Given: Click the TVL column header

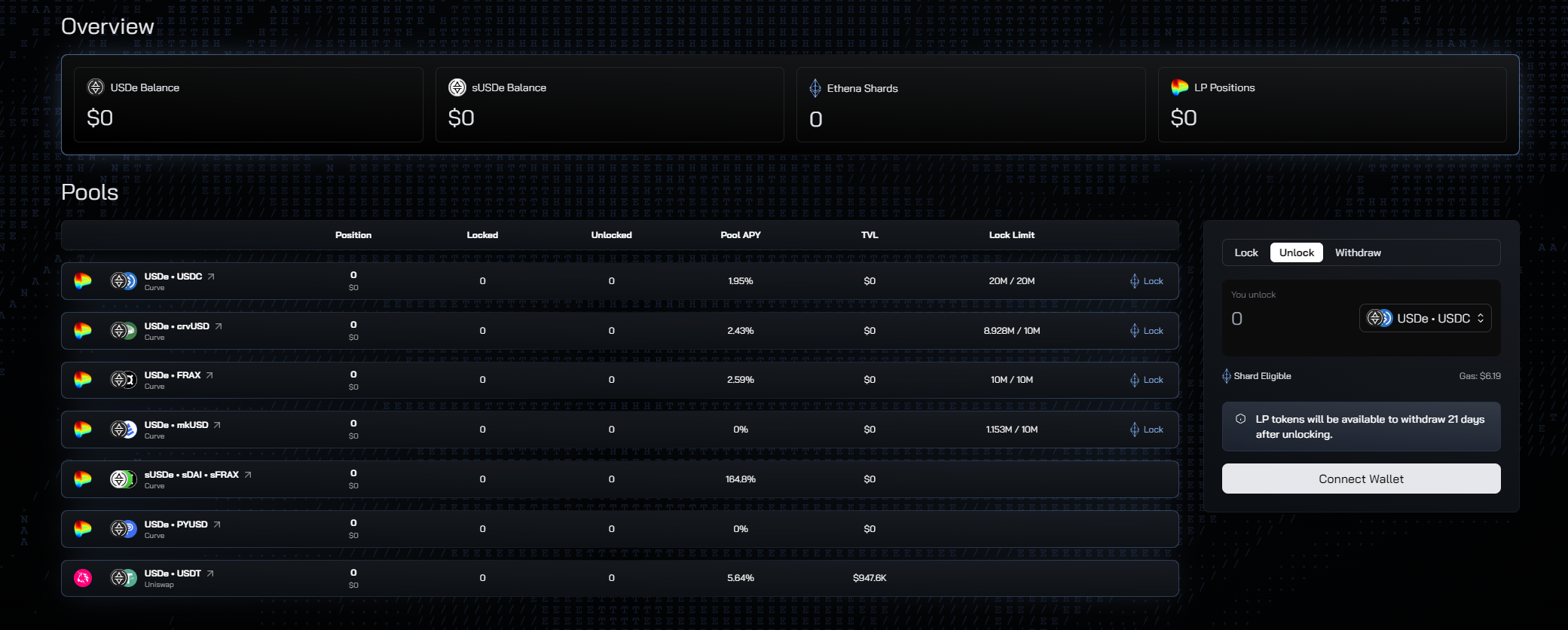Looking at the screenshot, I should [870, 235].
